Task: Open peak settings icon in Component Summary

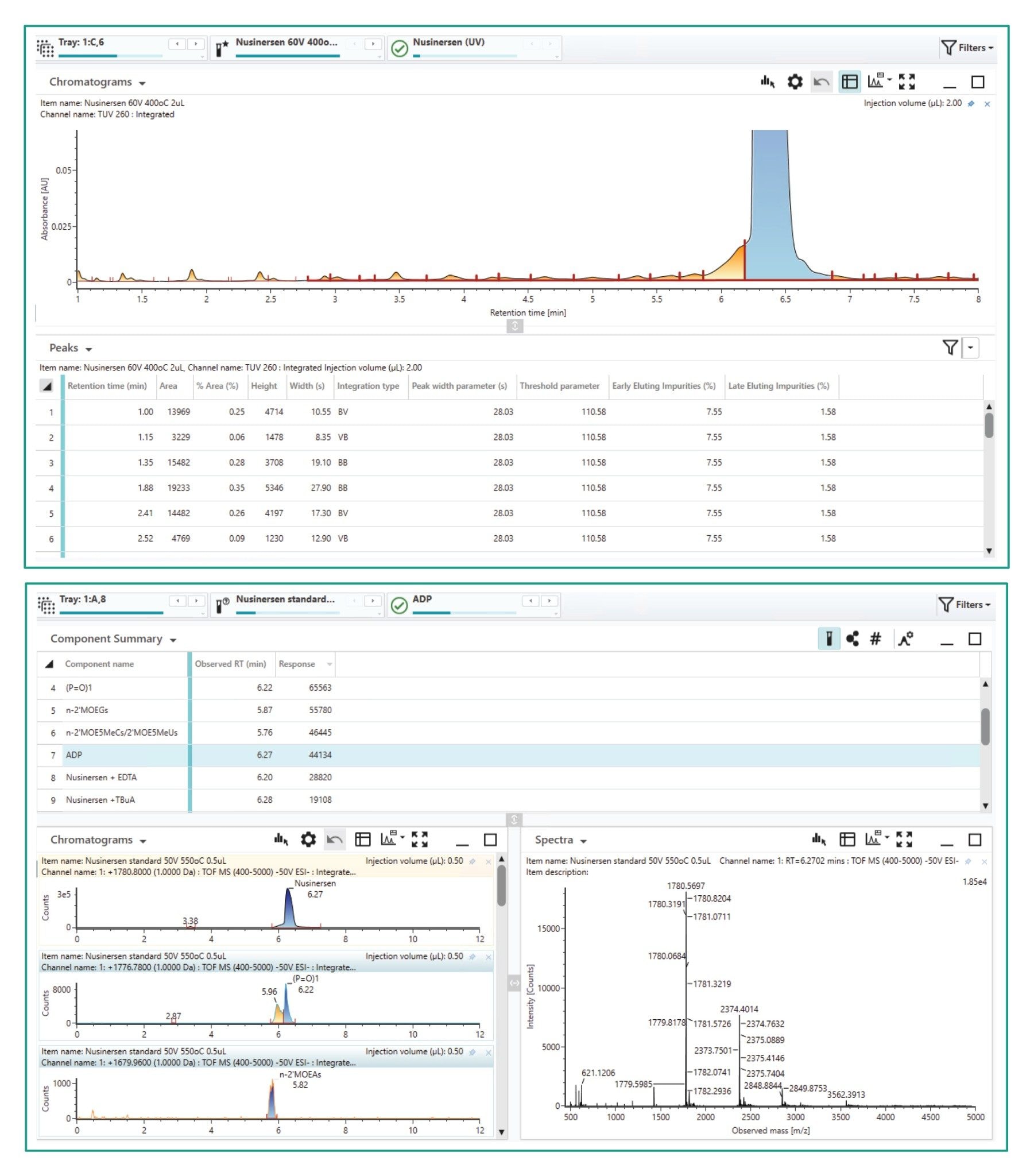Action: coord(905,639)
